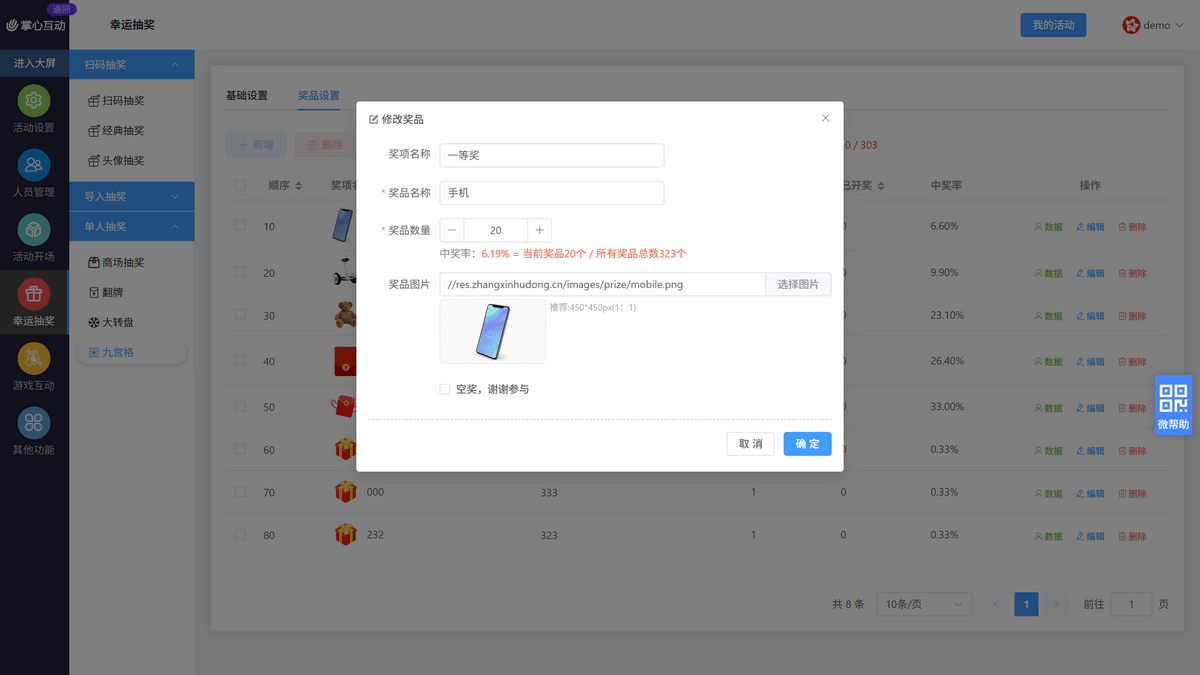
Task: Open 微帮助 QR code widget
Action: click(x=1173, y=405)
